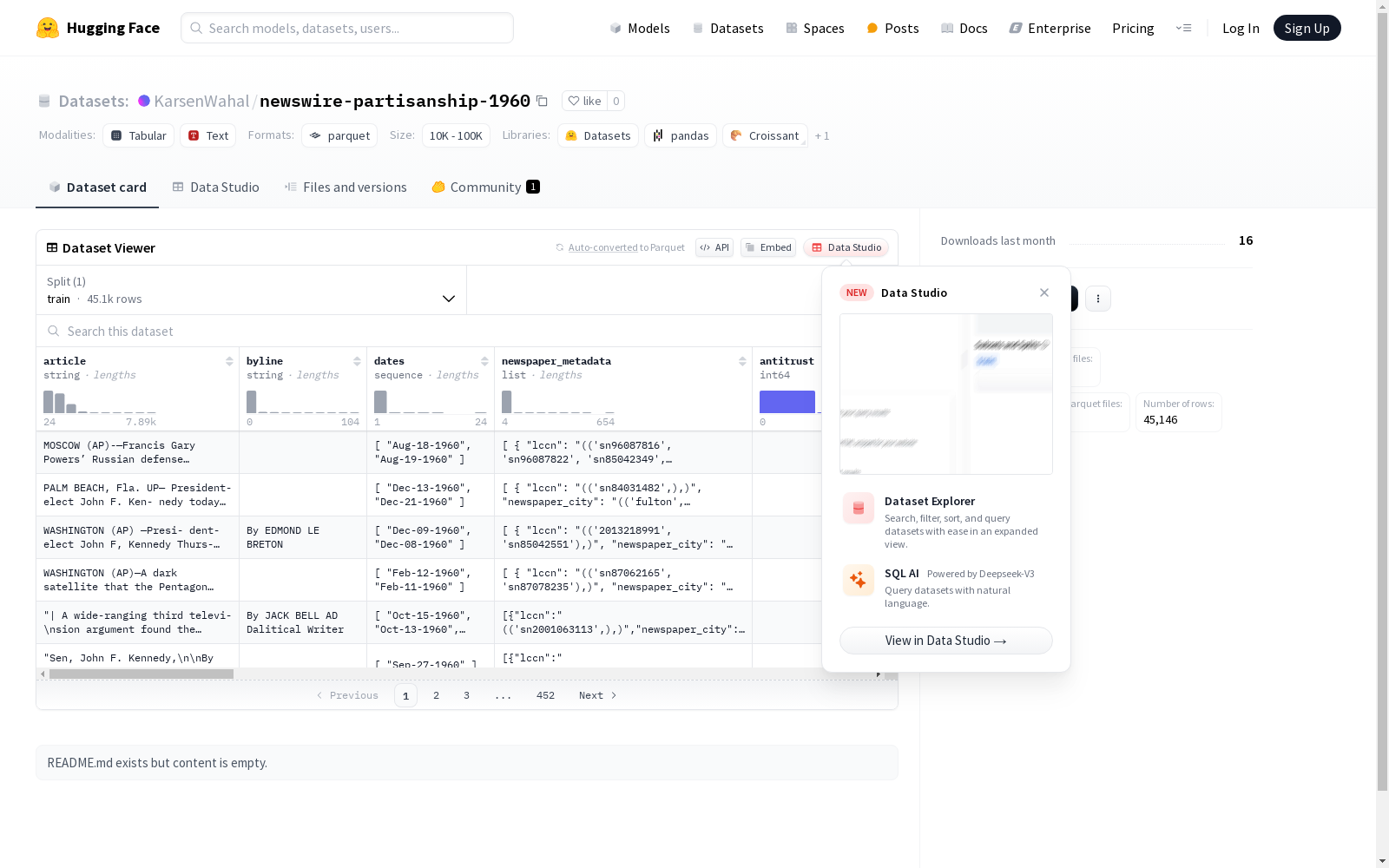Open Posts from the top nav
Screen dimensions: 1389x868
892,28
